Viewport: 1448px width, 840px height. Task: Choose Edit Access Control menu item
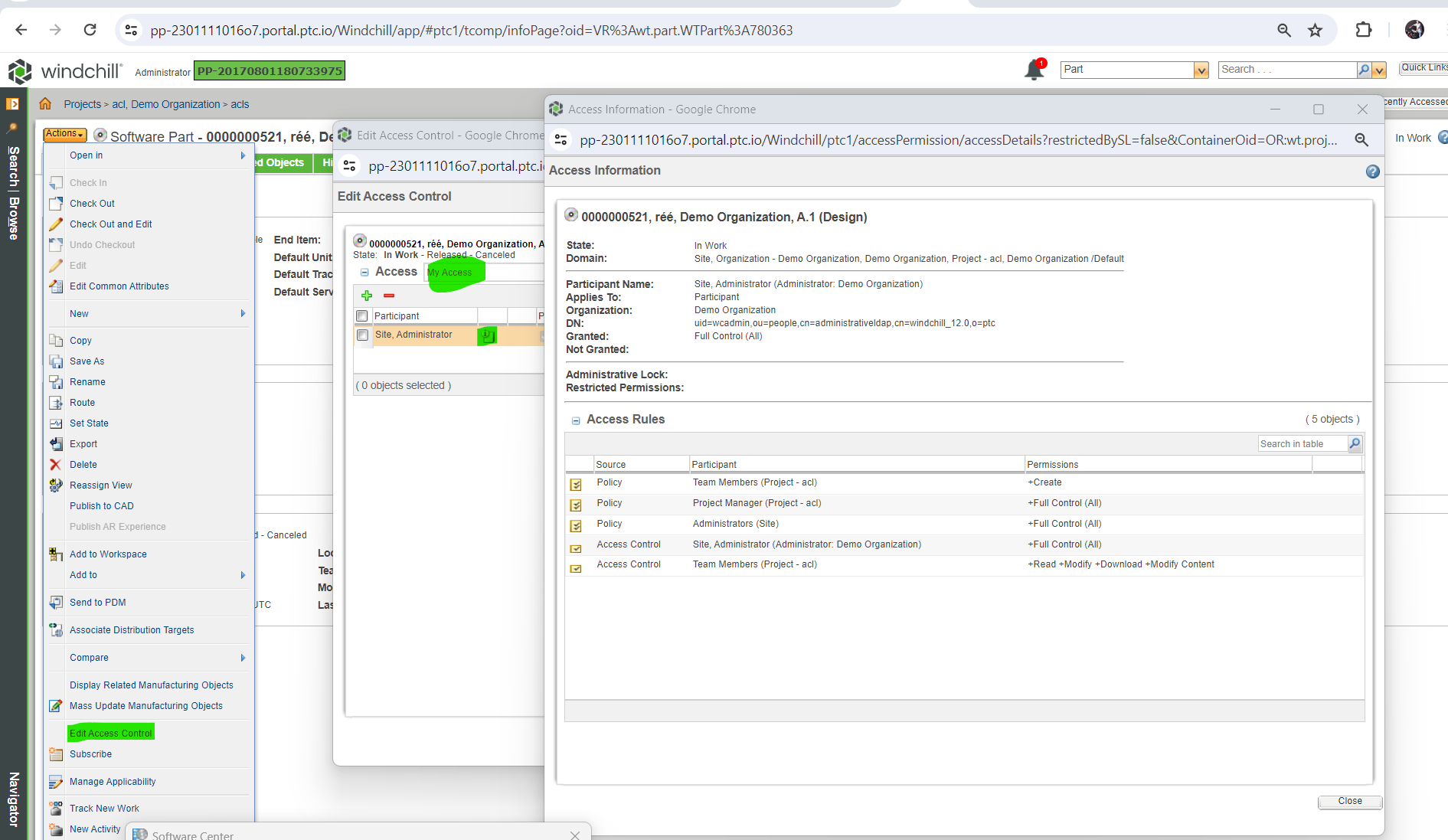(111, 733)
